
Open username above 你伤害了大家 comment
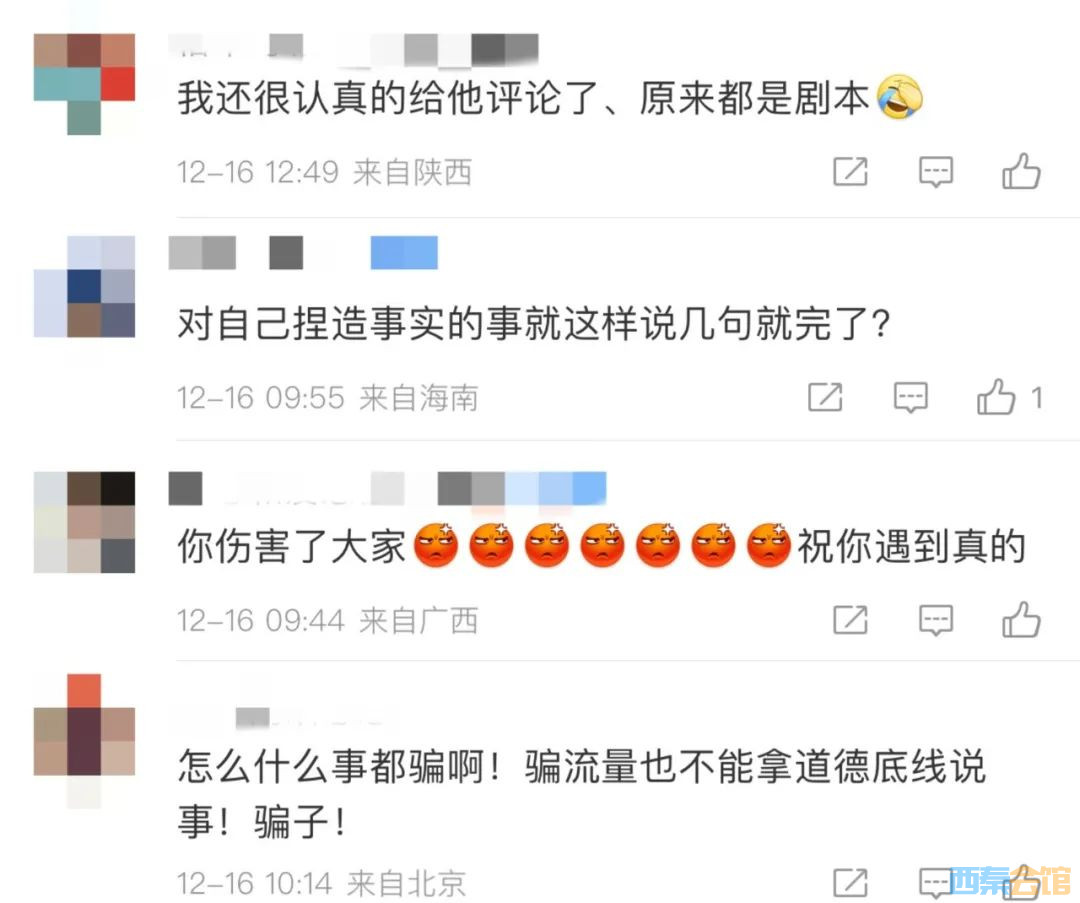pos(387,488)
